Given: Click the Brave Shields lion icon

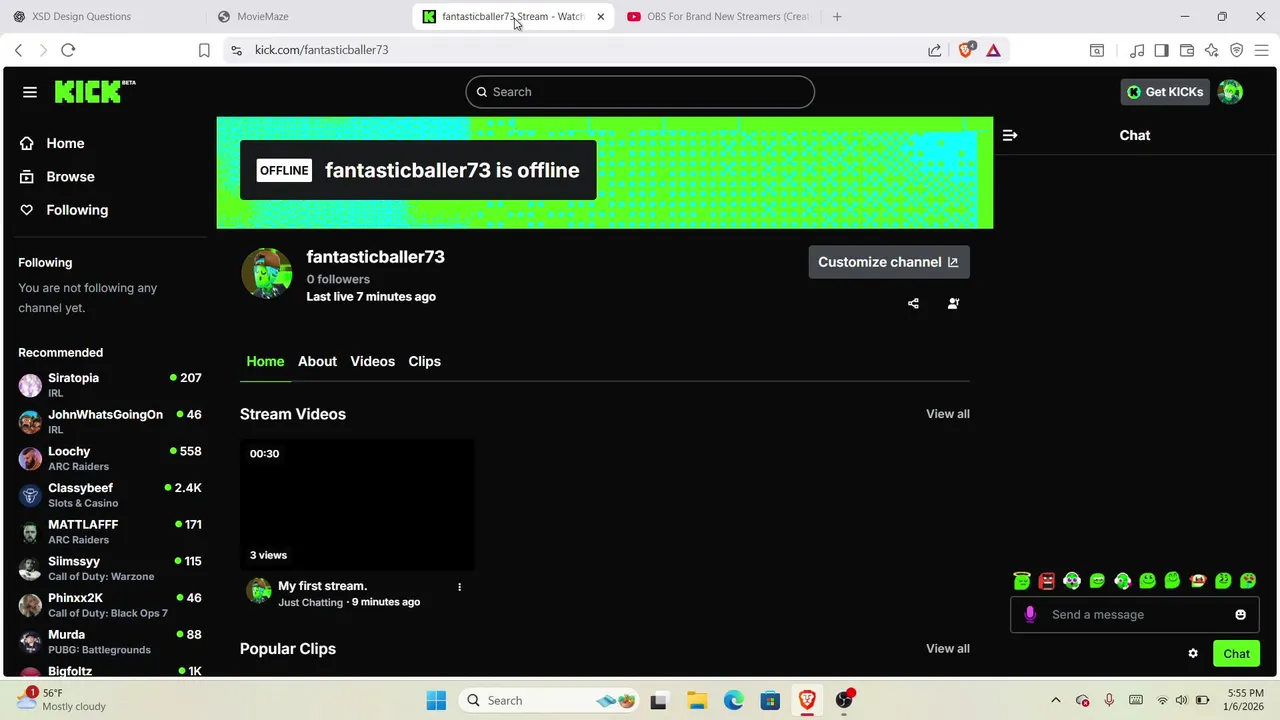Looking at the screenshot, I should [x=966, y=50].
